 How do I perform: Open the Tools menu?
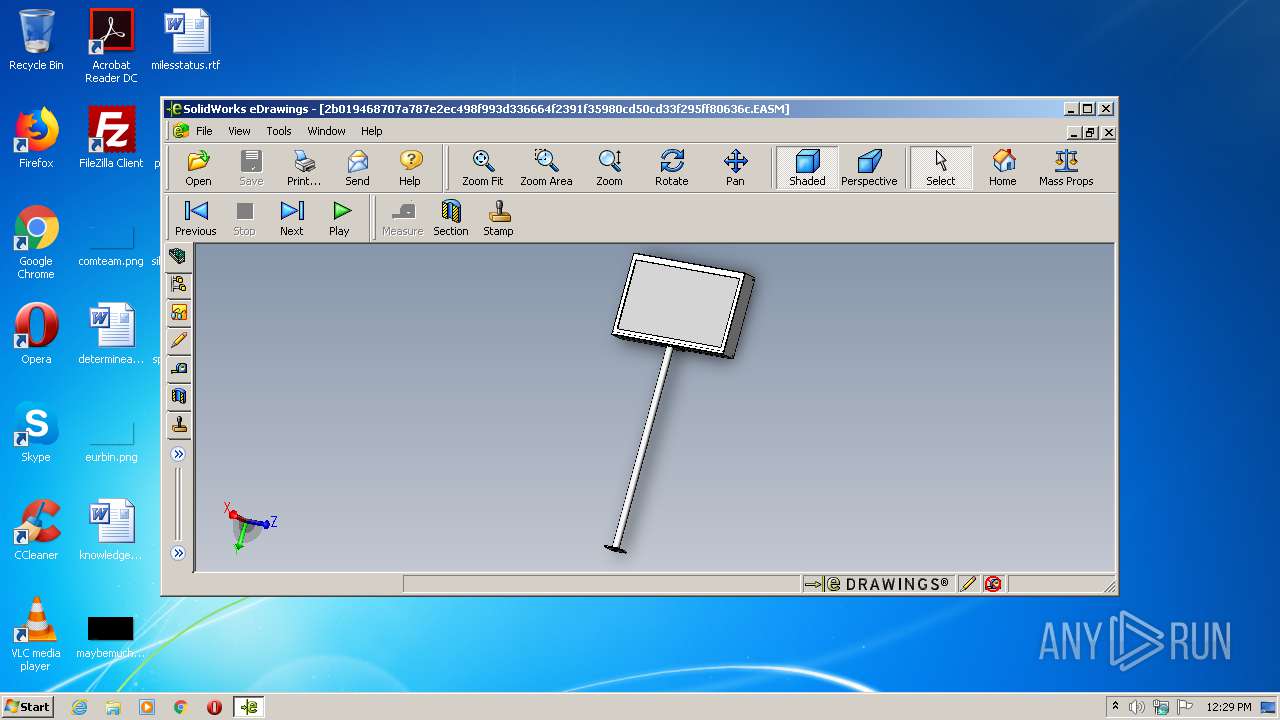(x=279, y=131)
